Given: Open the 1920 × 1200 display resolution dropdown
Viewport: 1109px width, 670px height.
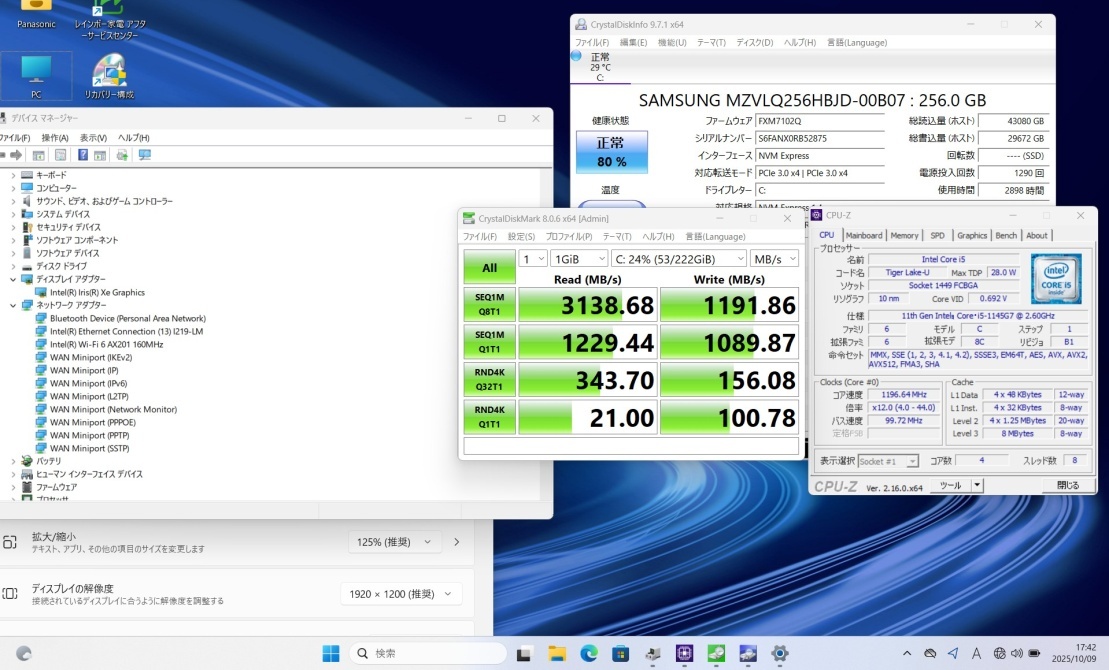Looking at the screenshot, I should pos(400,594).
